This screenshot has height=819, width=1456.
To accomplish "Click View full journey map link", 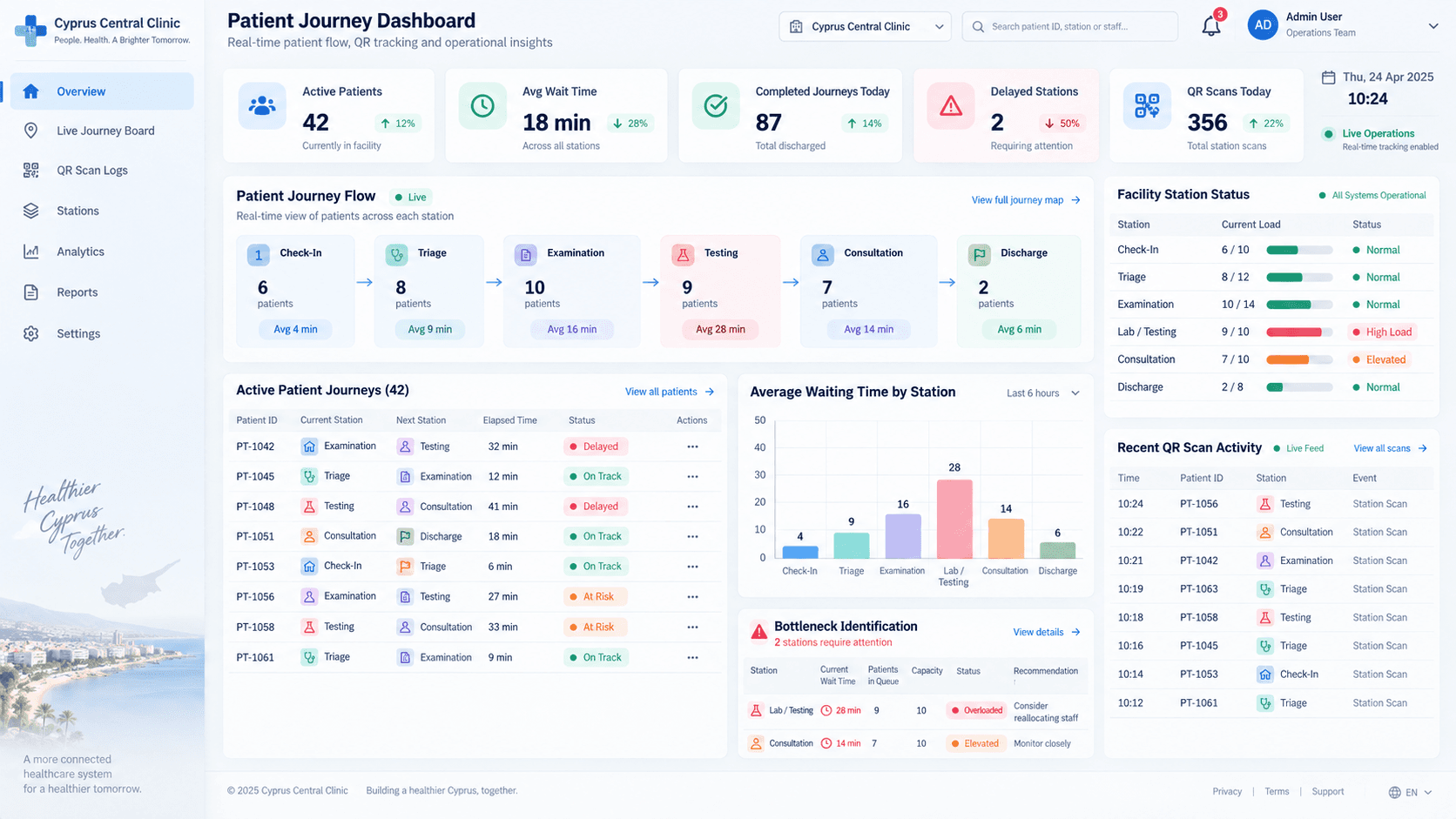I will (x=1026, y=200).
